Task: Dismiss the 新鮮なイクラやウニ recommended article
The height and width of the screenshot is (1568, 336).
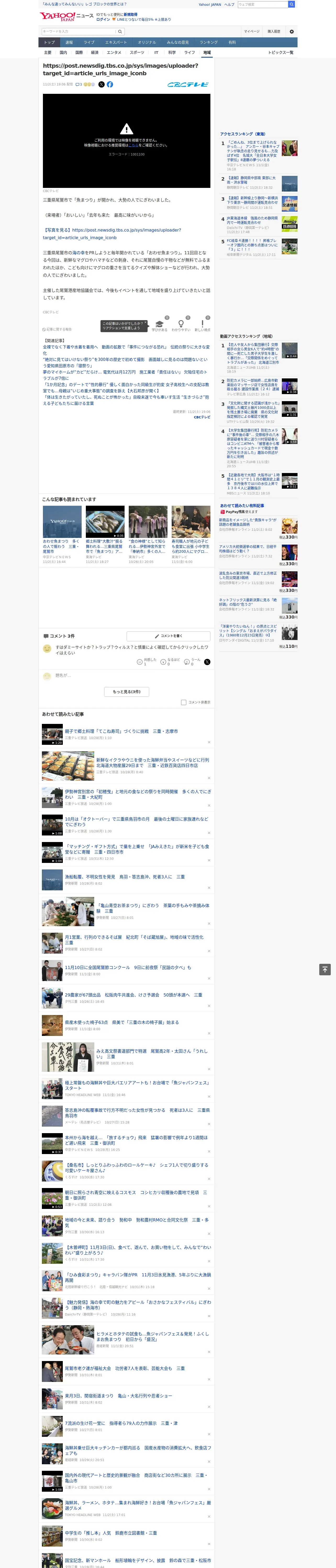Action: 209,778
